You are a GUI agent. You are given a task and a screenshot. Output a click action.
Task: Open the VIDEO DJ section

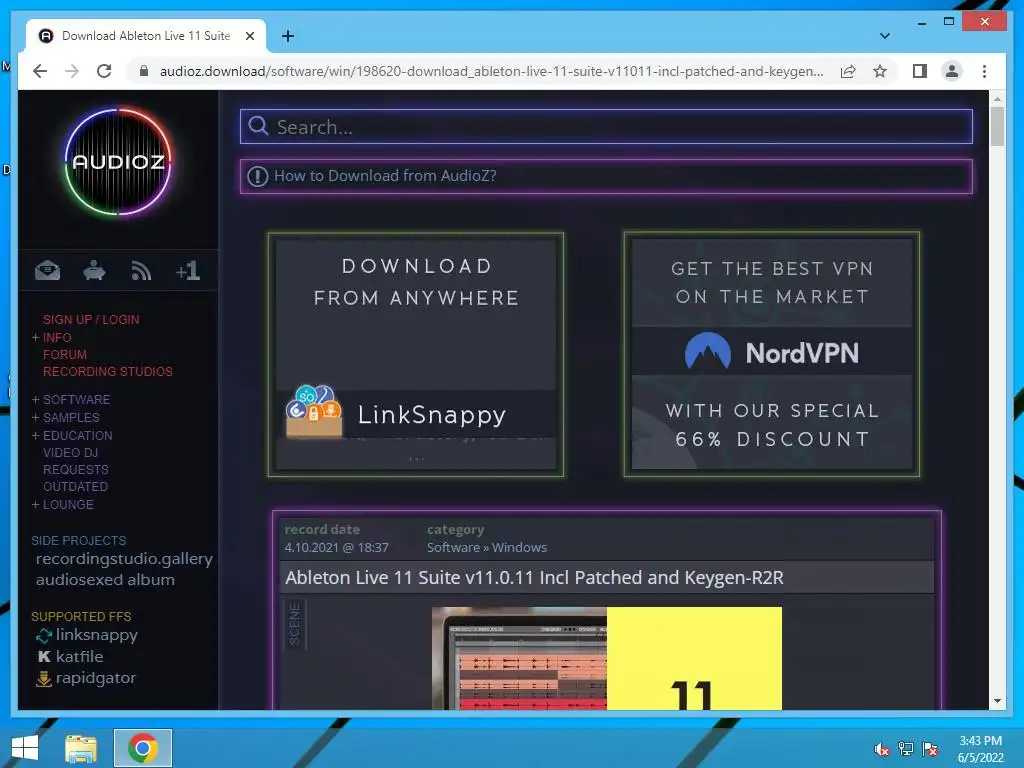pos(71,453)
